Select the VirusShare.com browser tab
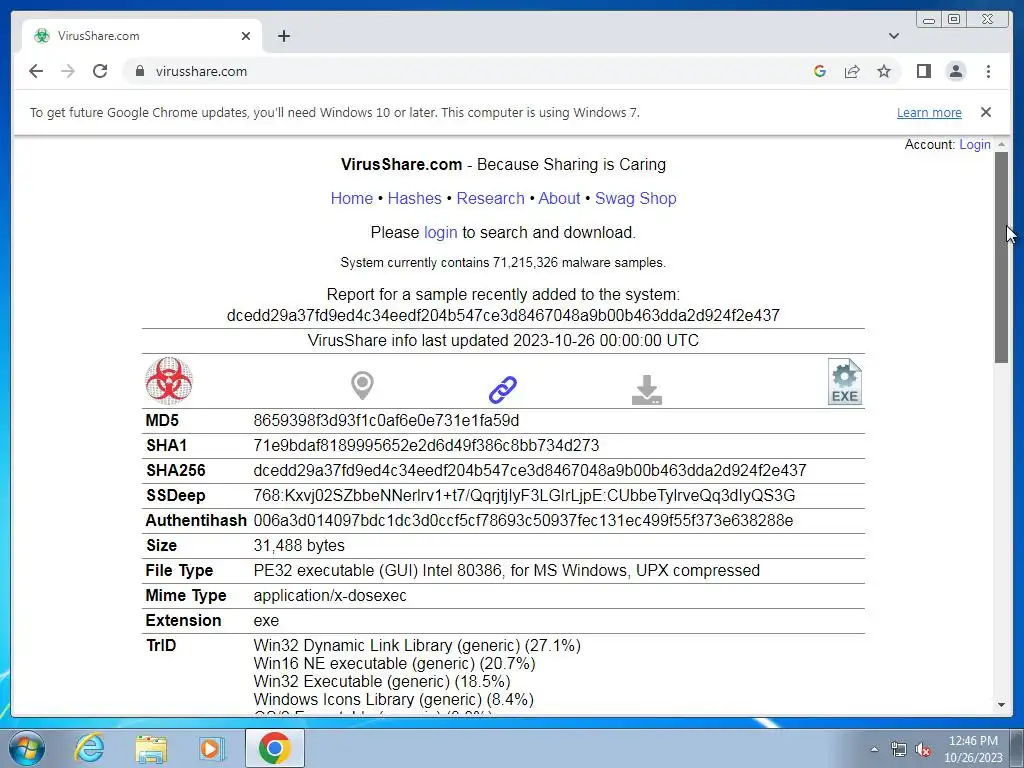Screen dimensions: 1024x768 pyautogui.click(x=142, y=36)
